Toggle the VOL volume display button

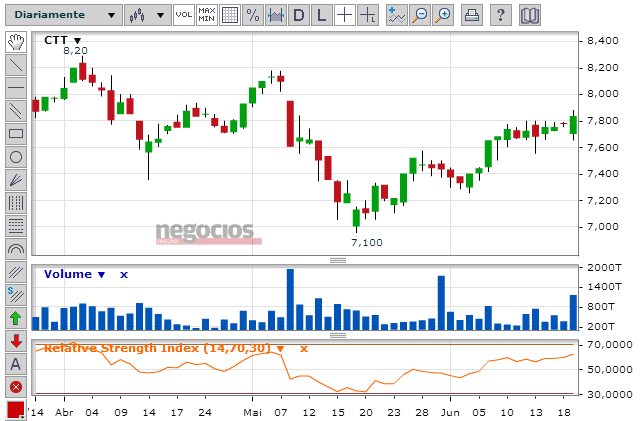(x=184, y=15)
